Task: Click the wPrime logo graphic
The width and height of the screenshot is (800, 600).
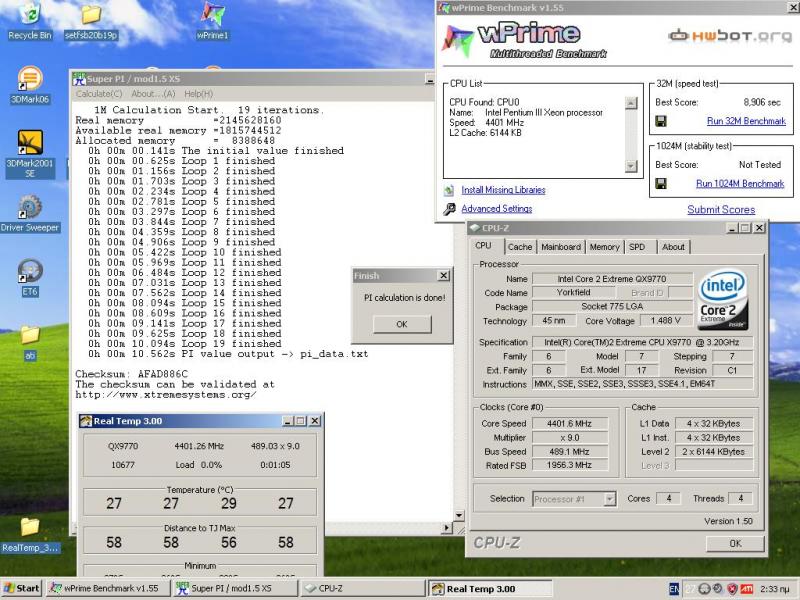Action: tap(526, 40)
